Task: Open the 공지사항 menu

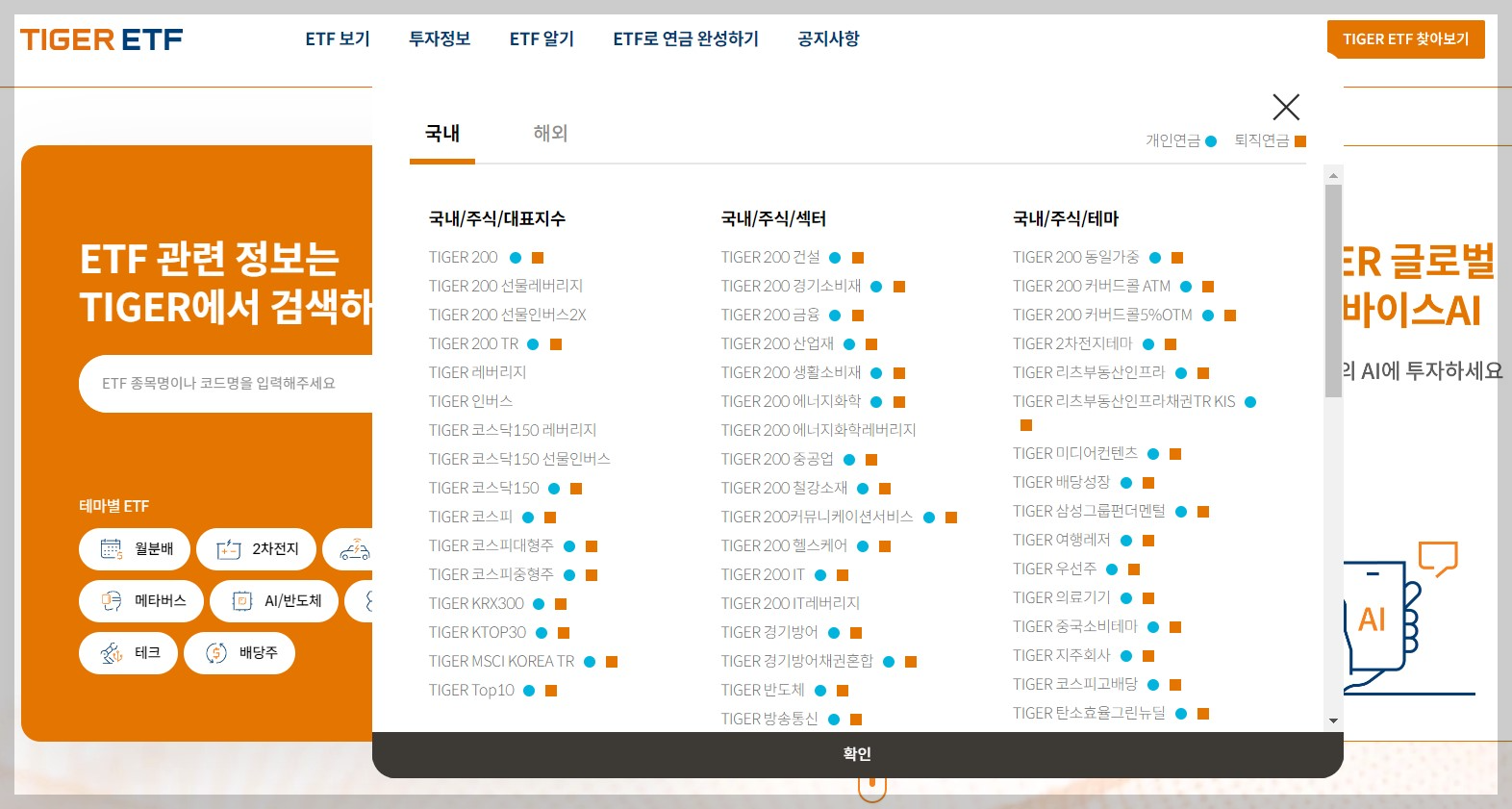Action: pyautogui.click(x=828, y=38)
